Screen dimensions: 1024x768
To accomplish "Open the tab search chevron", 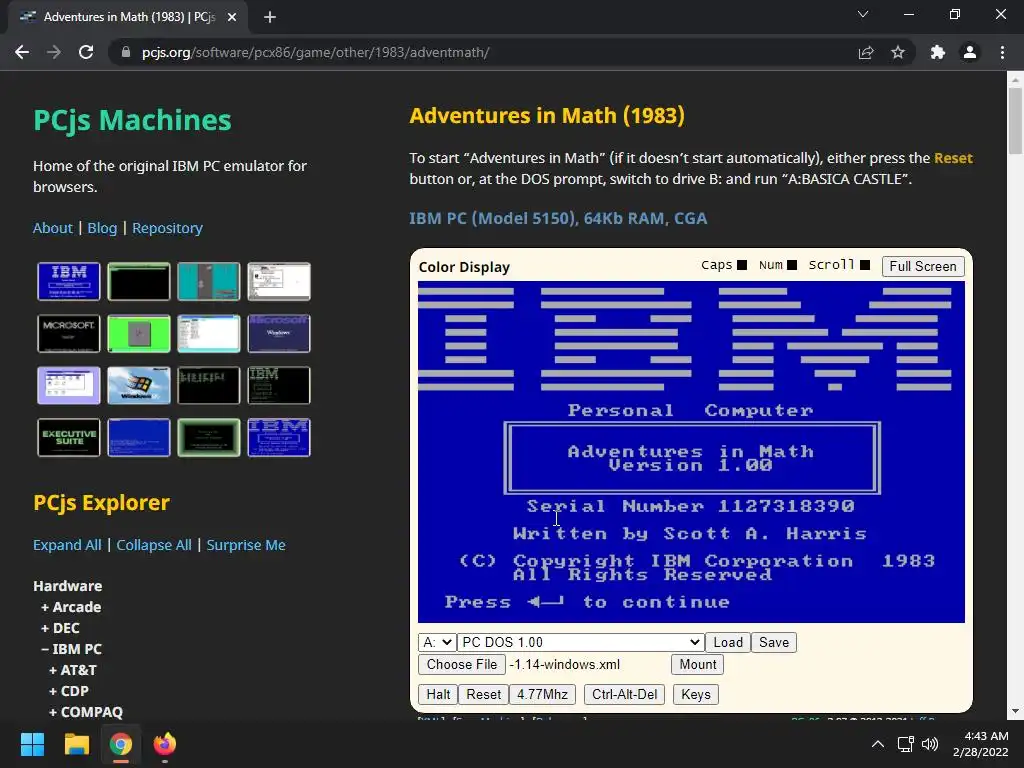I will coord(863,14).
